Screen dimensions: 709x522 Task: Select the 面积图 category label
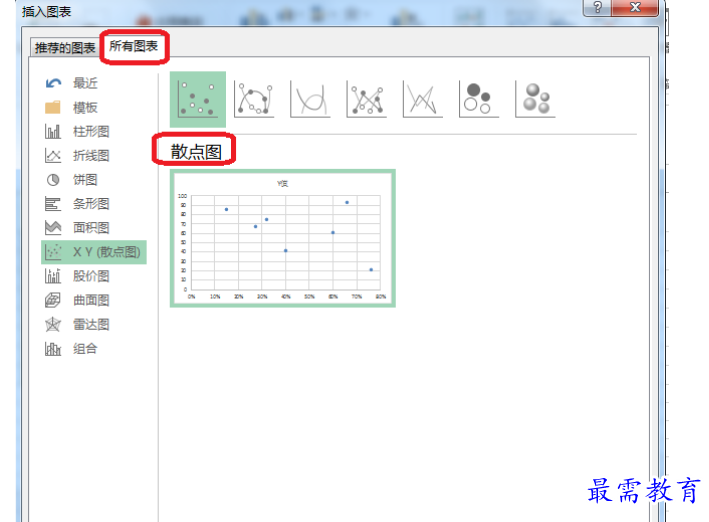coord(91,228)
